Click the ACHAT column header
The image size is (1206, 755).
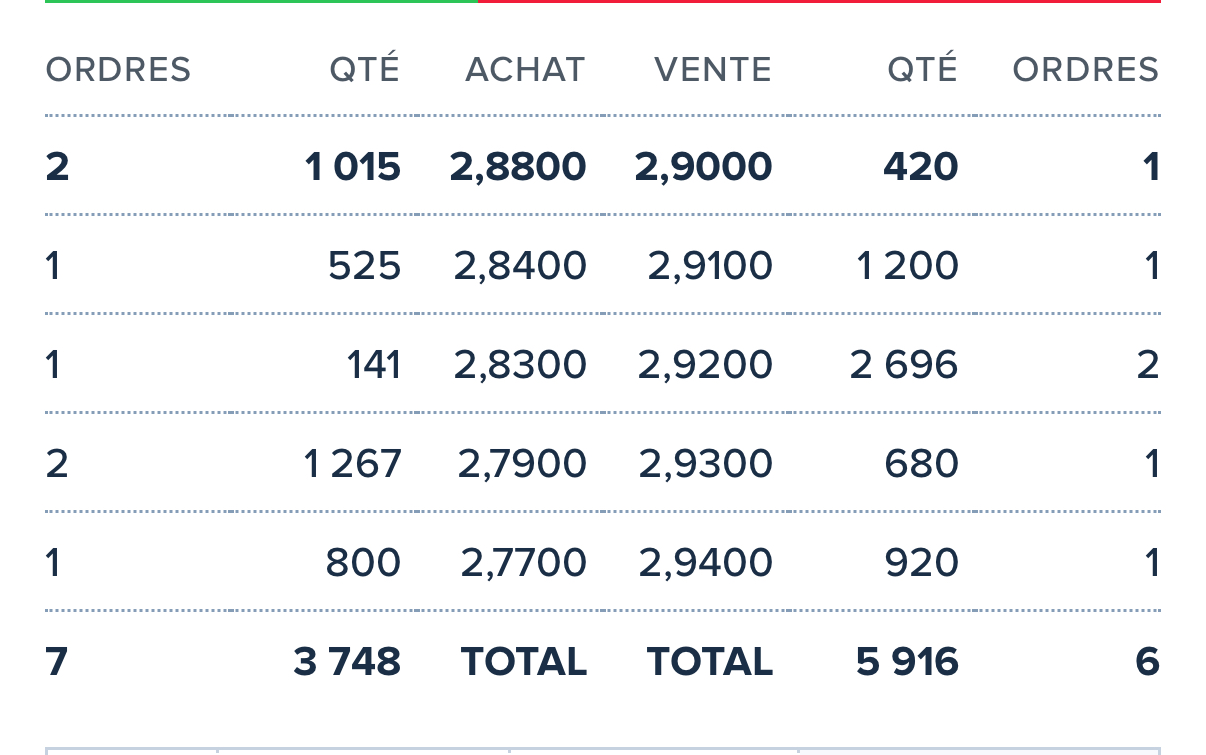tap(525, 70)
